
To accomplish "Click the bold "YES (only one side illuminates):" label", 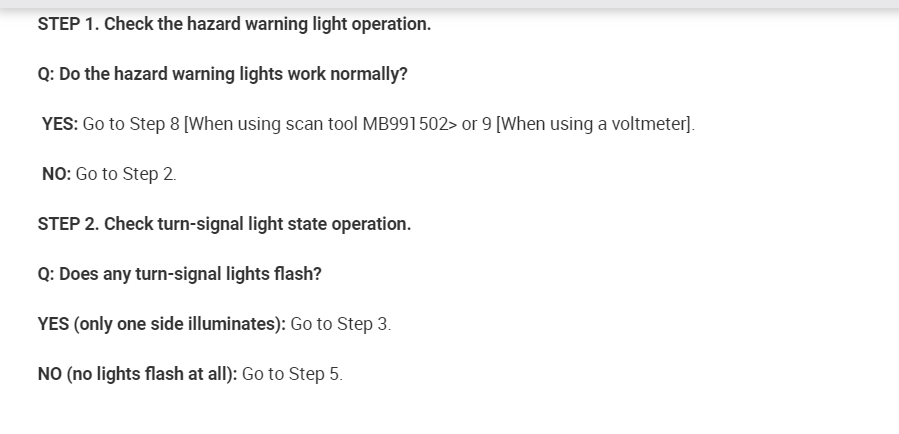I will (161, 324).
